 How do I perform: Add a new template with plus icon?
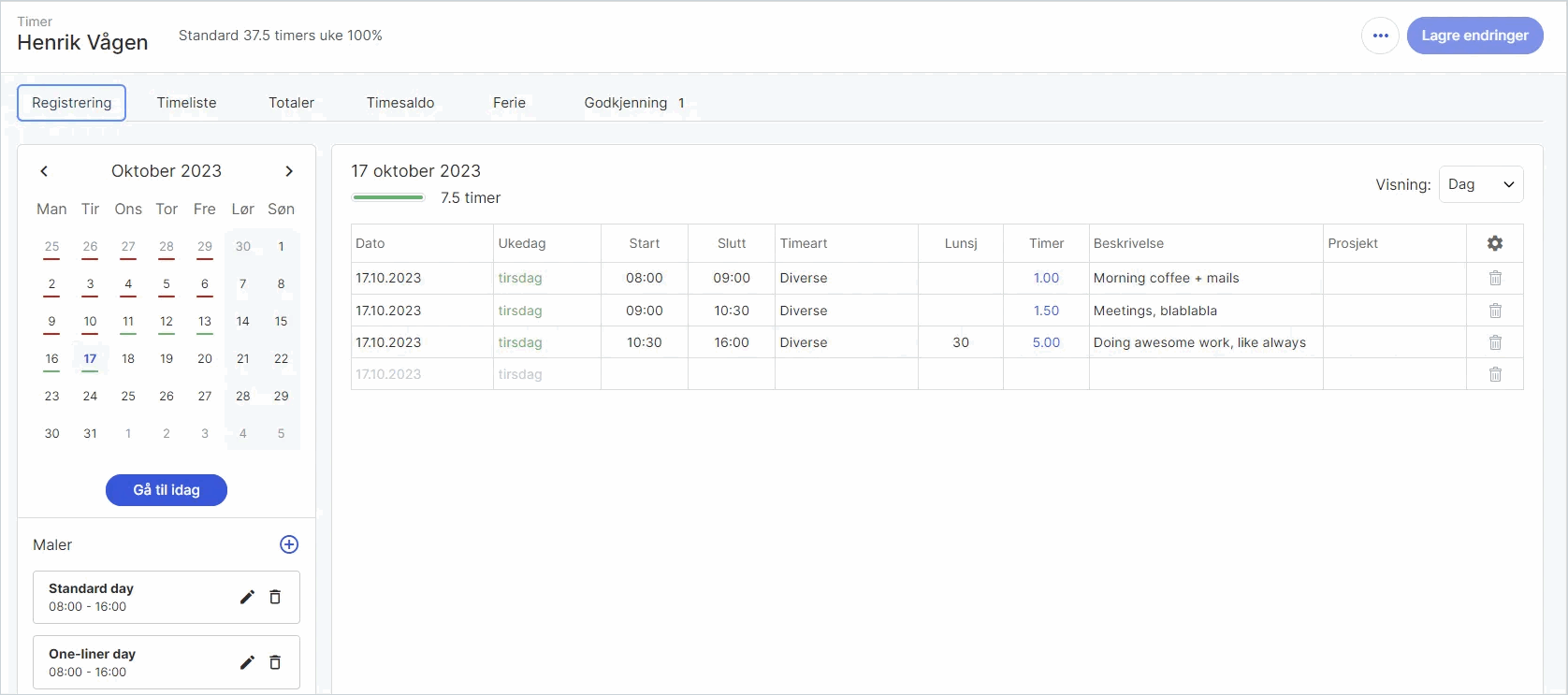(289, 544)
